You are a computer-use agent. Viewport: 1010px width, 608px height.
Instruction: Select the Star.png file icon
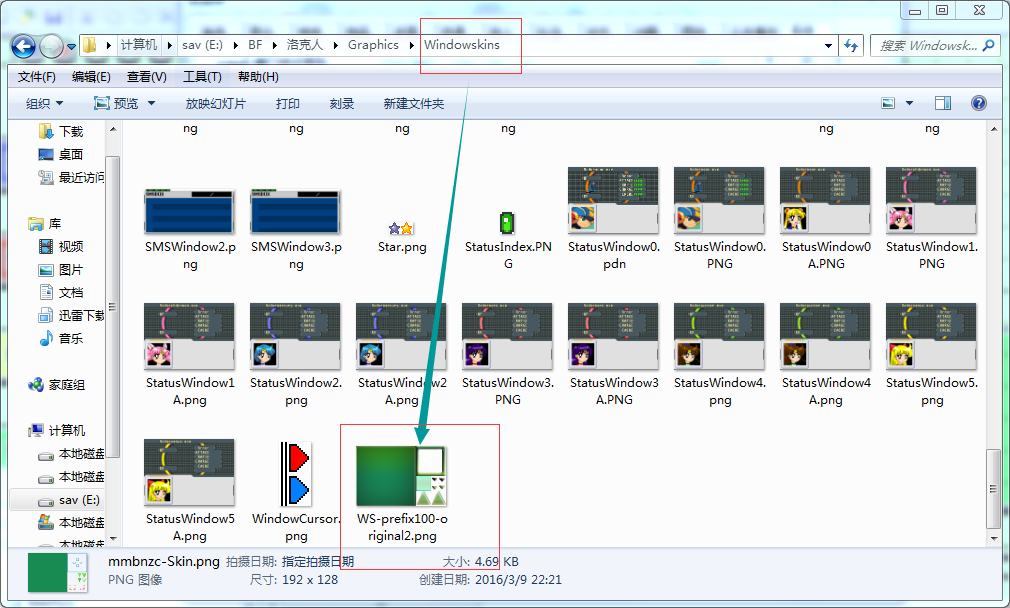402,228
